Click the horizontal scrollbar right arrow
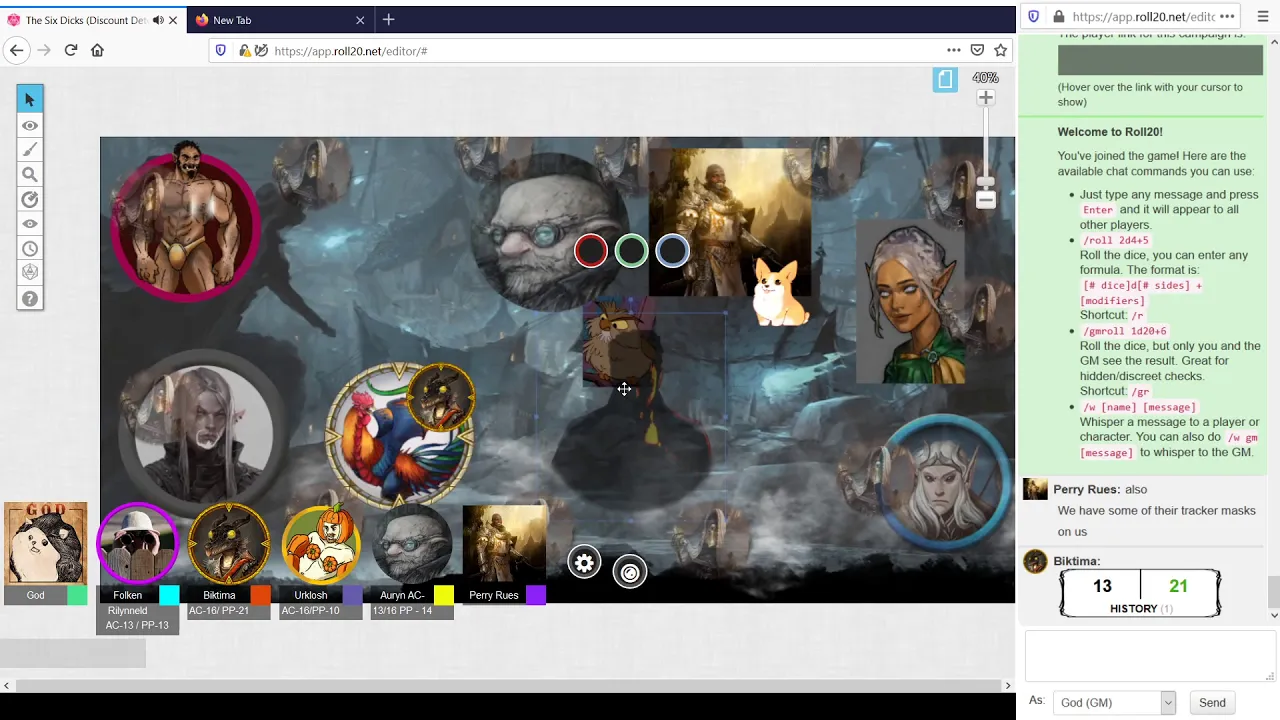 (1008, 686)
